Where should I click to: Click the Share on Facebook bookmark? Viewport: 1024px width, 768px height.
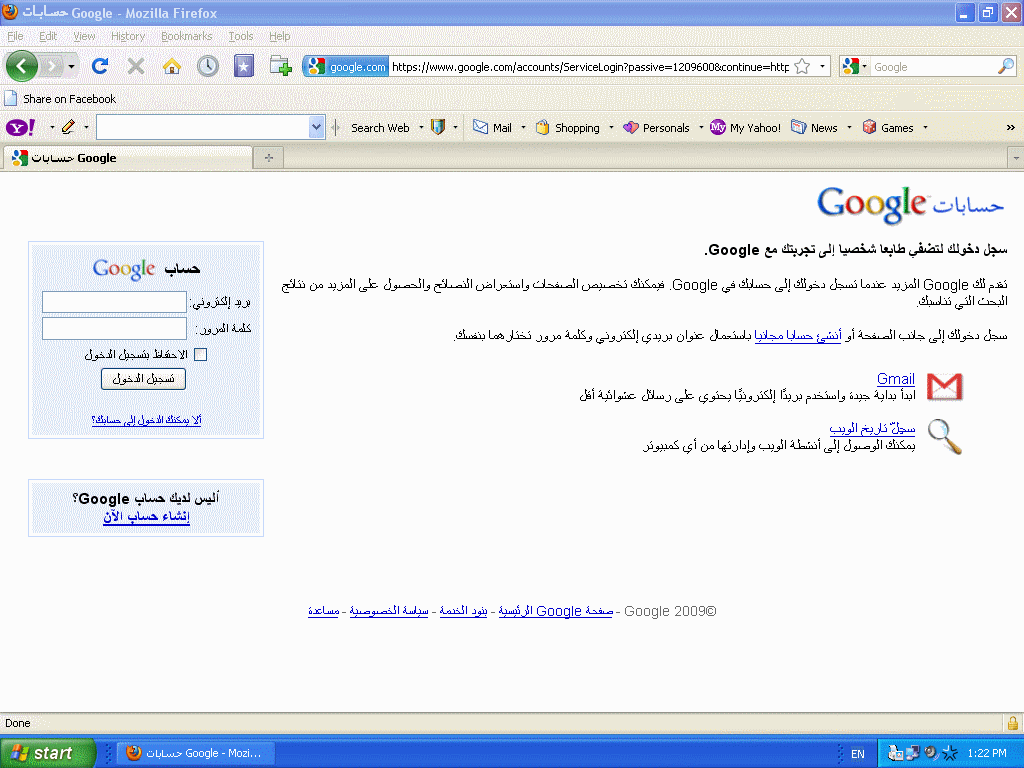point(60,99)
